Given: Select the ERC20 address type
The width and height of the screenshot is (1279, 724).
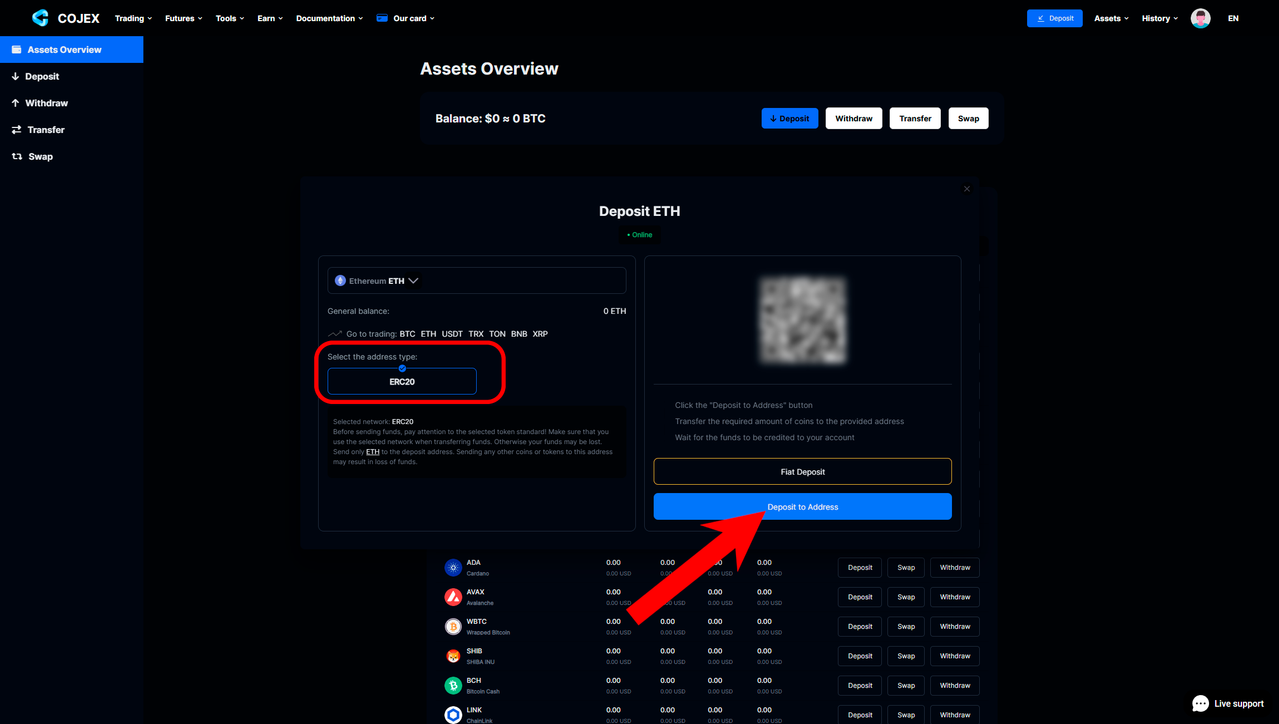Looking at the screenshot, I should point(402,381).
